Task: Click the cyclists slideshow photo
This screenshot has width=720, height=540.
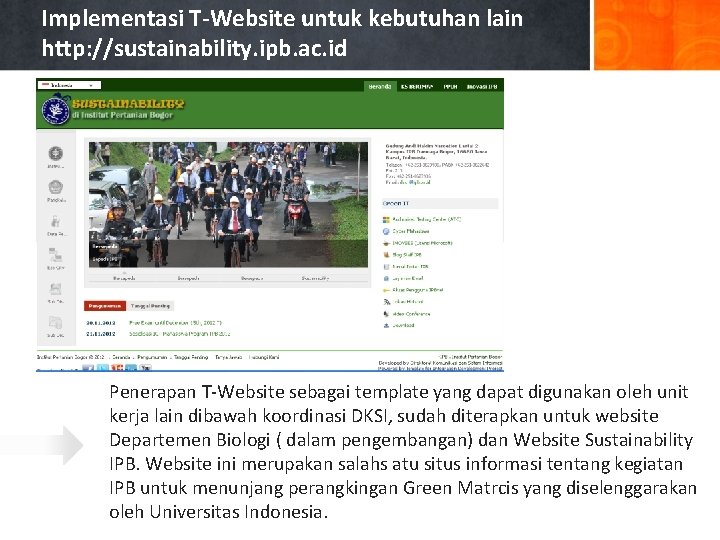Action: [x=228, y=204]
